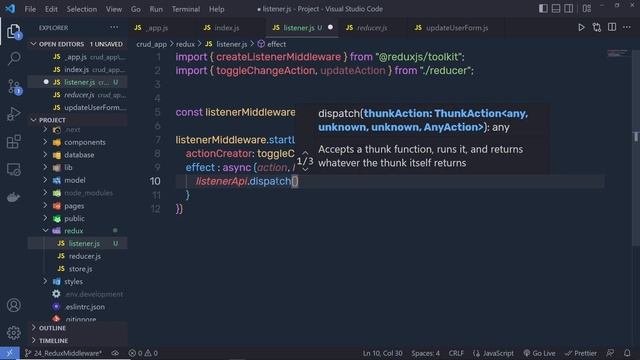Image resolution: width=640 pixels, height=360 pixels.
Task: Change language mode JavaScript in status bar
Action: tap(493, 353)
